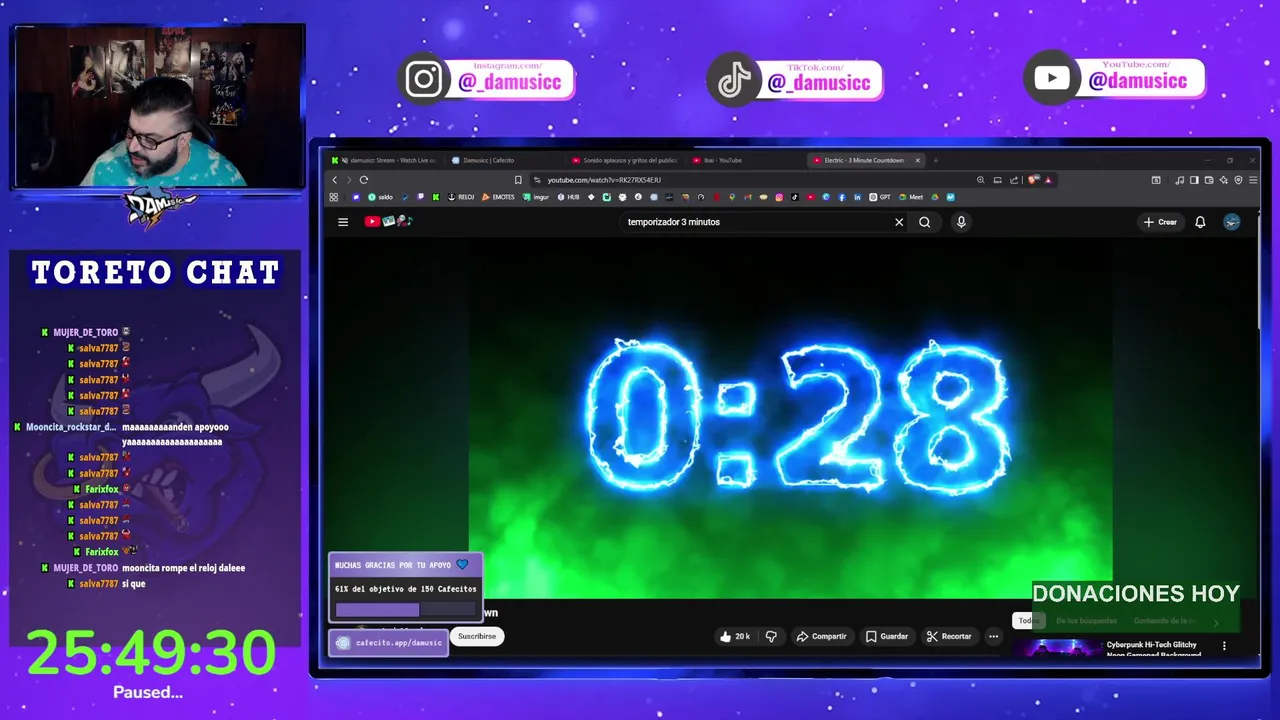The width and height of the screenshot is (1280, 720).
Task: Open the HUB bookmark
Action: pos(568,197)
